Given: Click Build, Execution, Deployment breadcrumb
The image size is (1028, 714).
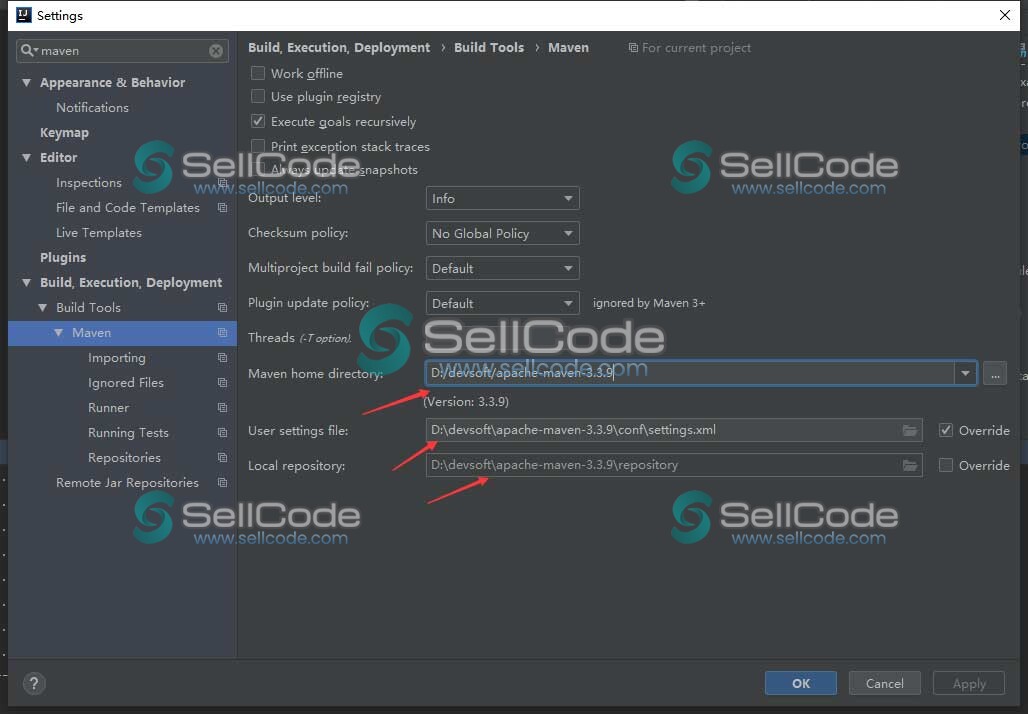Looking at the screenshot, I should 339,48.
